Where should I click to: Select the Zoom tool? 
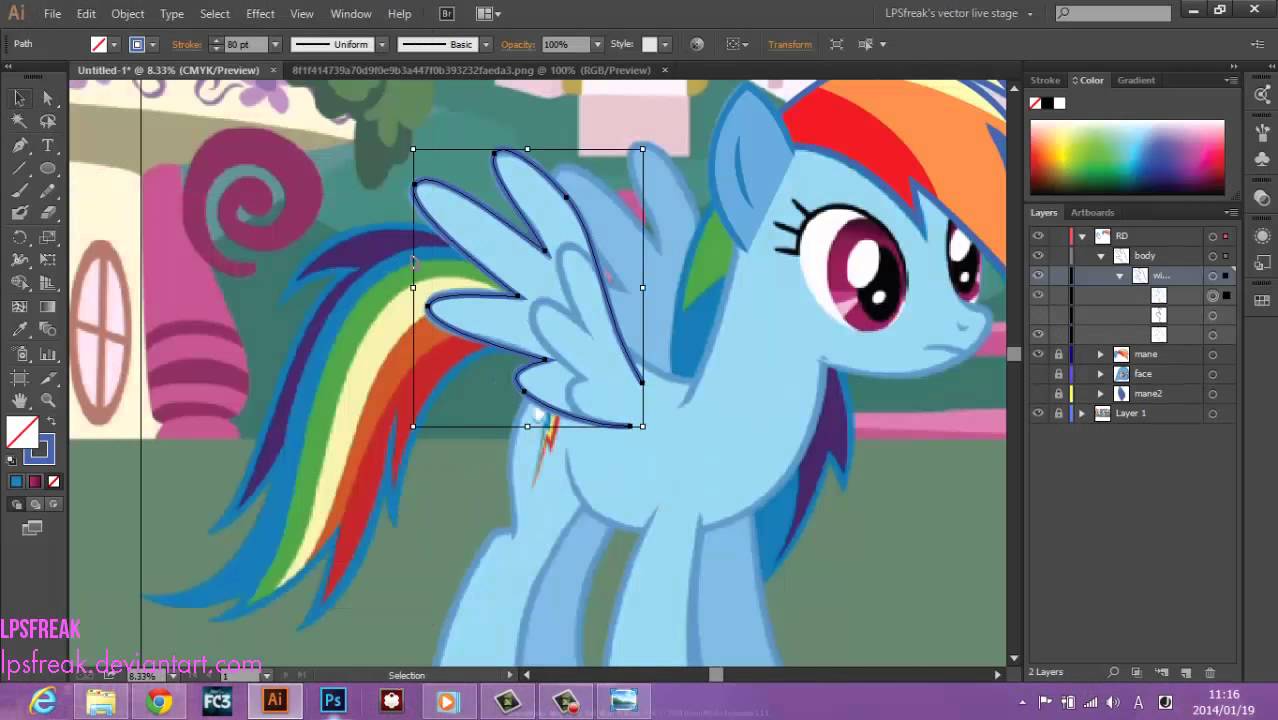pos(48,400)
